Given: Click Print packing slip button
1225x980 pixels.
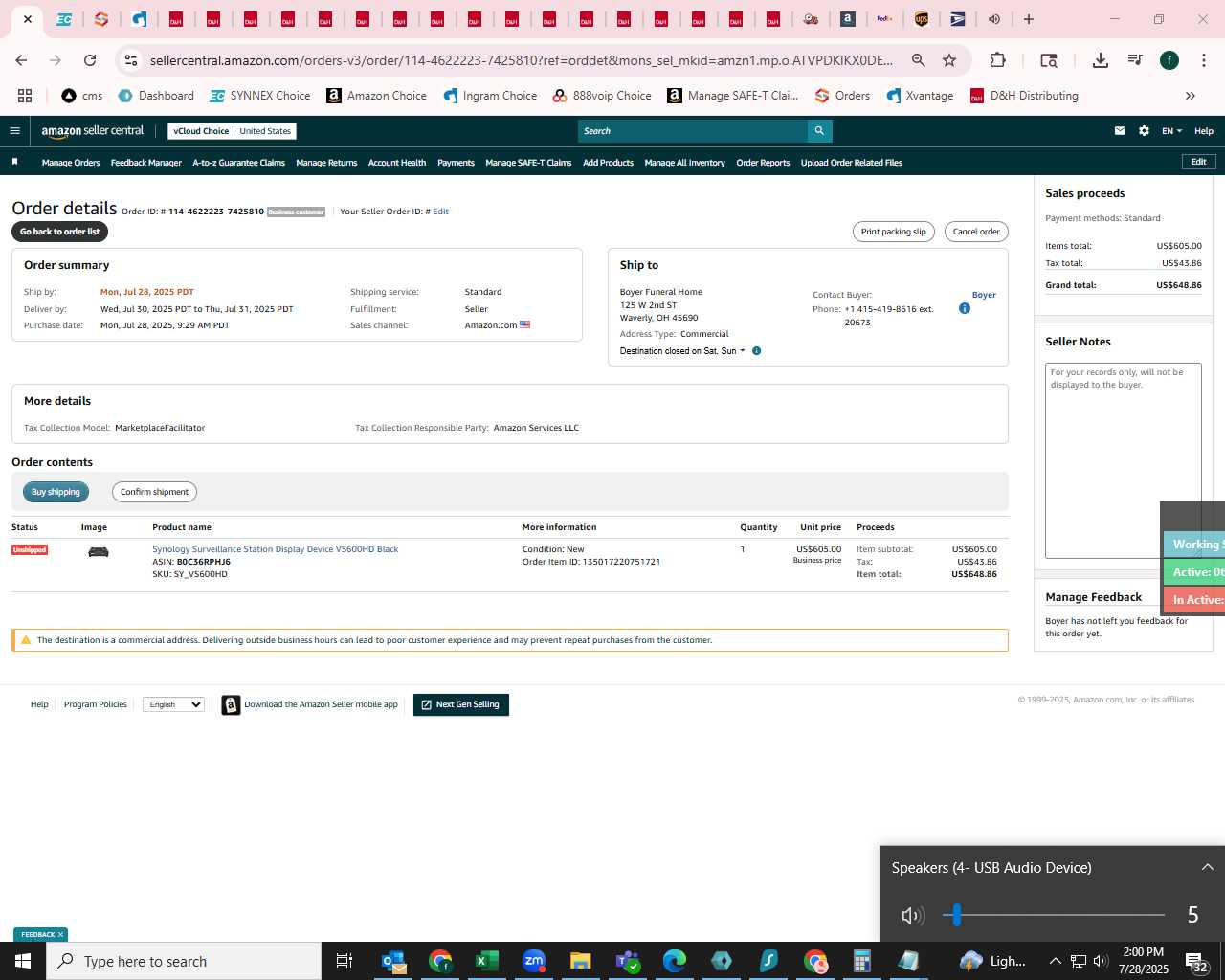Looking at the screenshot, I should click(894, 232).
